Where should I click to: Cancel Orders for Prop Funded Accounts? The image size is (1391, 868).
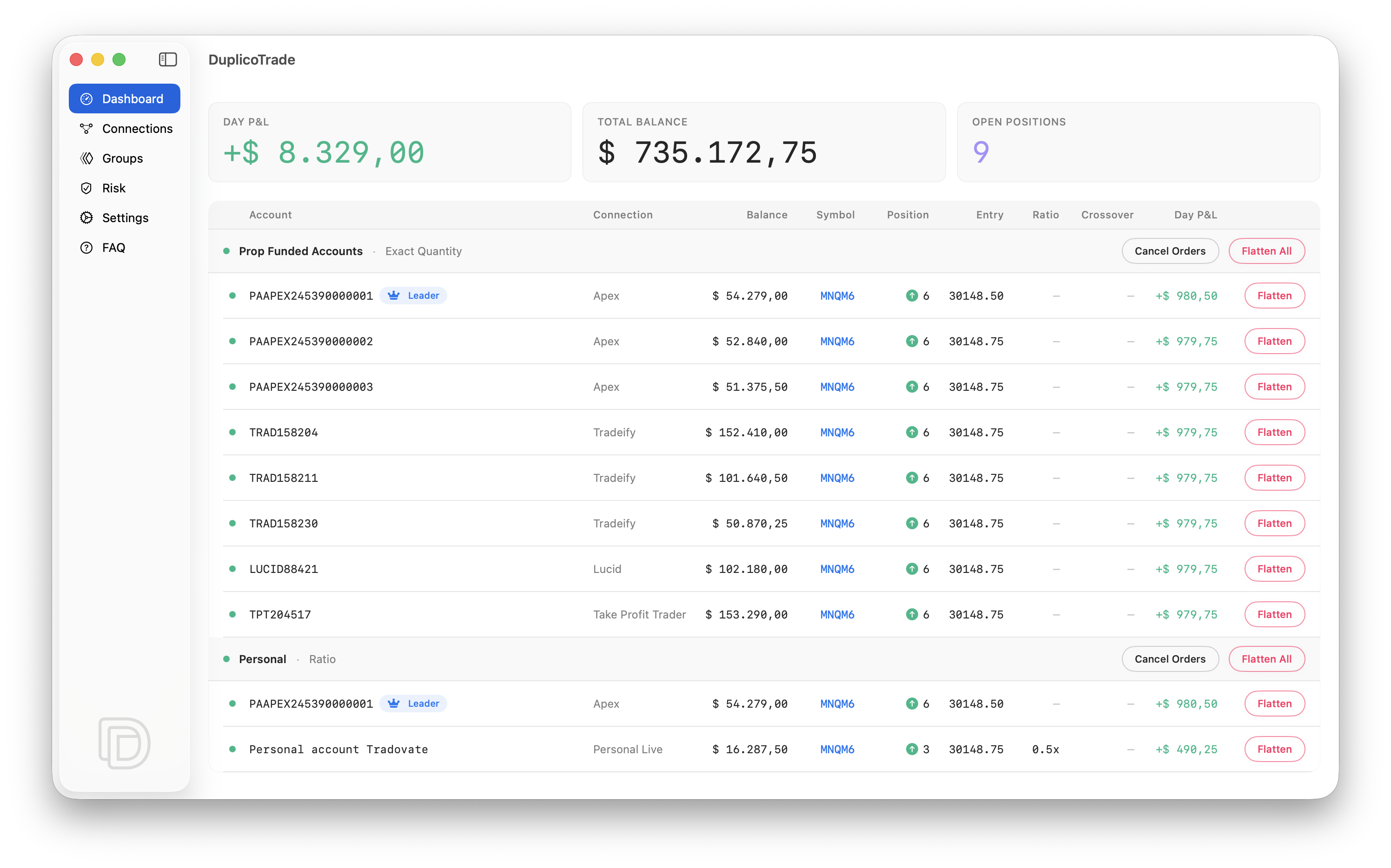tap(1170, 251)
